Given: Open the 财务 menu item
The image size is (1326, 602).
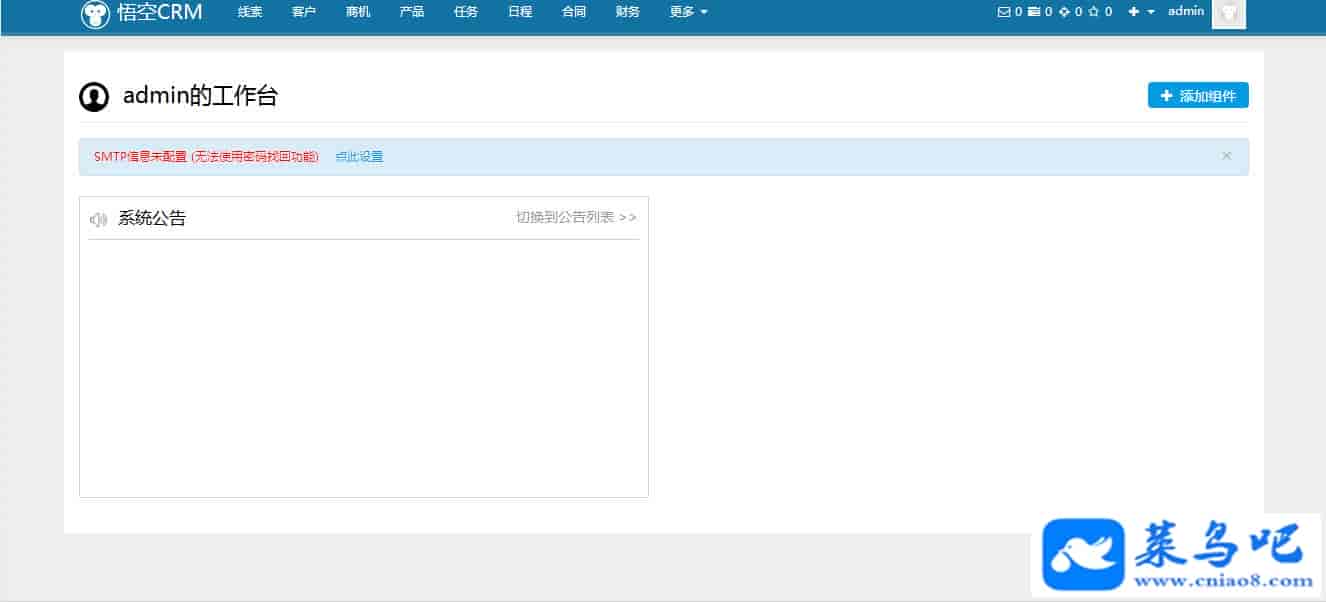Looking at the screenshot, I should [x=628, y=12].
